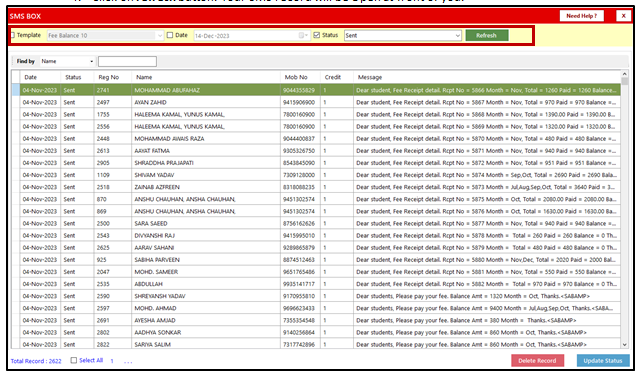Open the Fee Balance 10 template dropdown
Screen dimensions: 639x378
pos(160,35)
